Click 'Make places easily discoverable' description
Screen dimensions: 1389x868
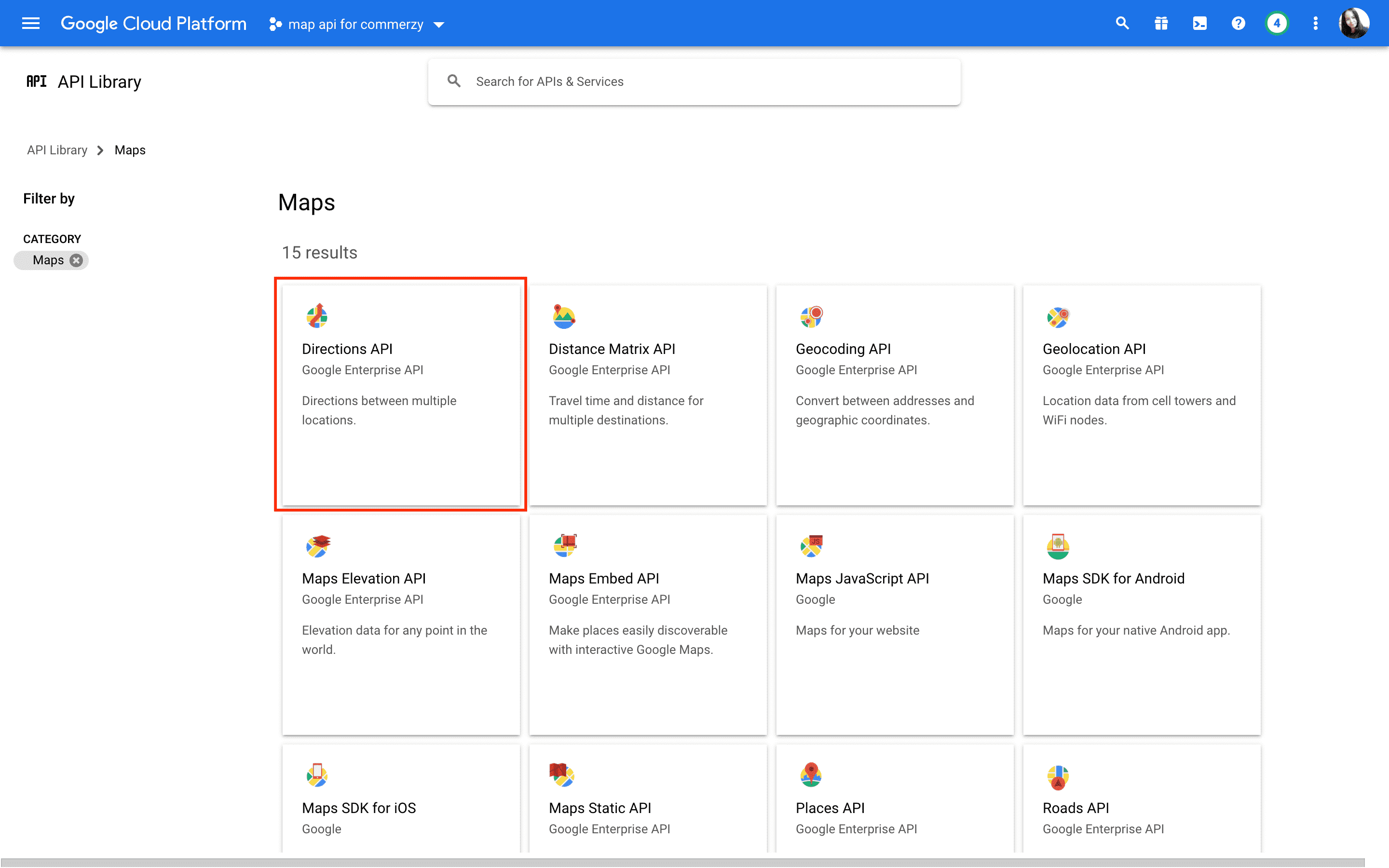pyautogui.click(x=638, y=639)
